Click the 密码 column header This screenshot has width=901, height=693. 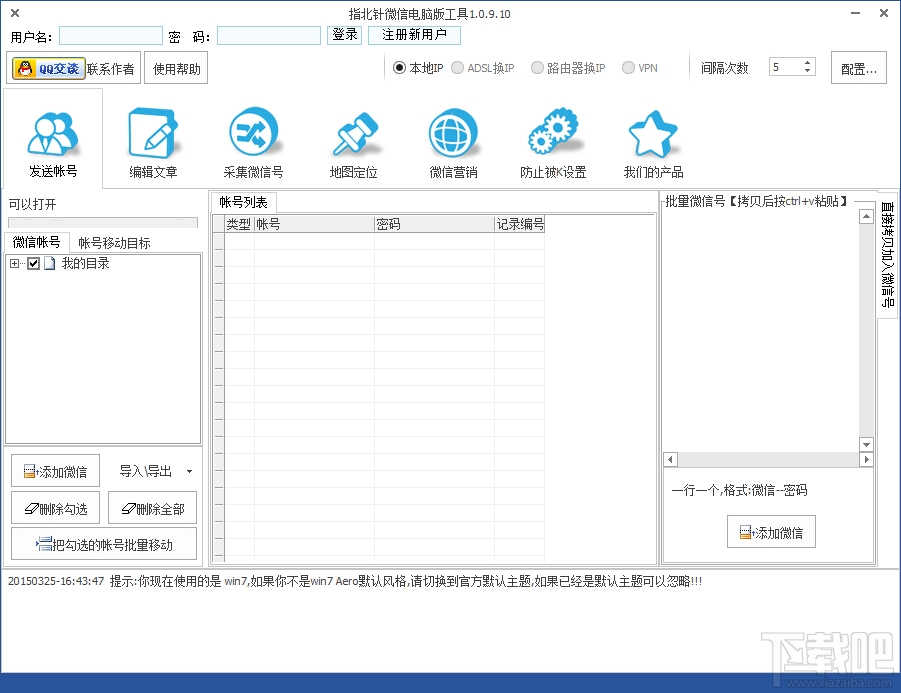pyautogui.click(x=434, y=224)
